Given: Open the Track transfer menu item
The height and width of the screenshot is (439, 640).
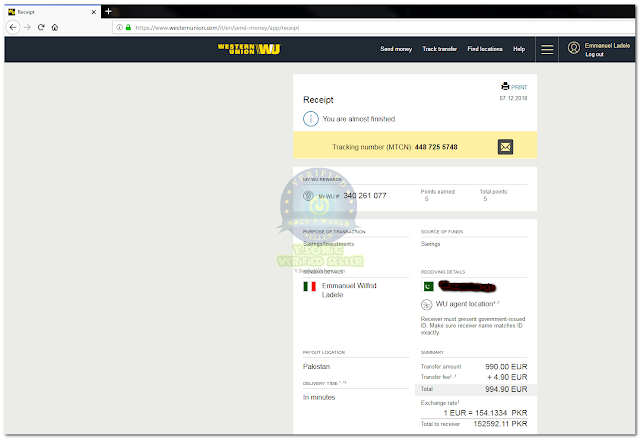Looking at the screenshot, I should pyautogui.click(x=440, y=49).
